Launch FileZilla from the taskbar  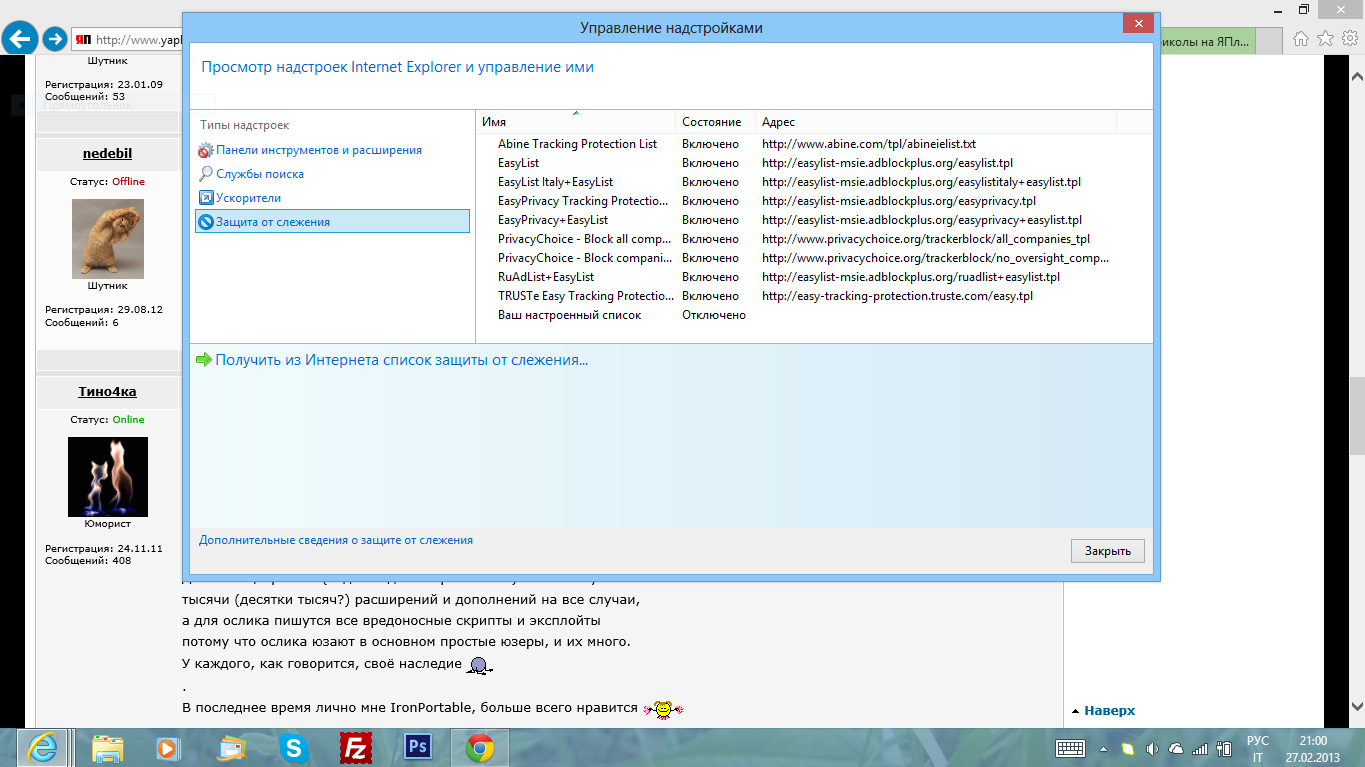(x=356, y=747)
